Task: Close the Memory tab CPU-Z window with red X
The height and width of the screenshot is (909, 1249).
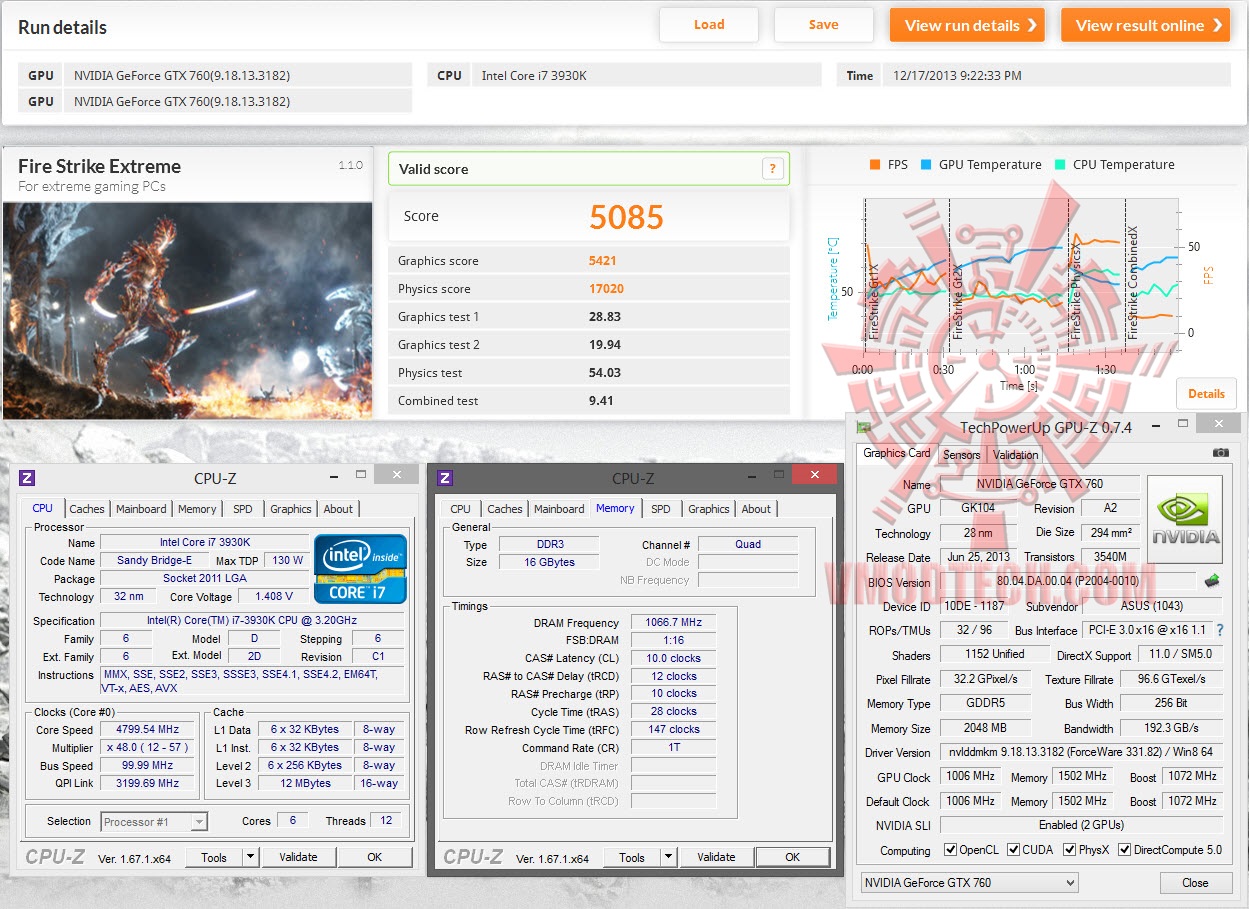Action: (814, 474)
